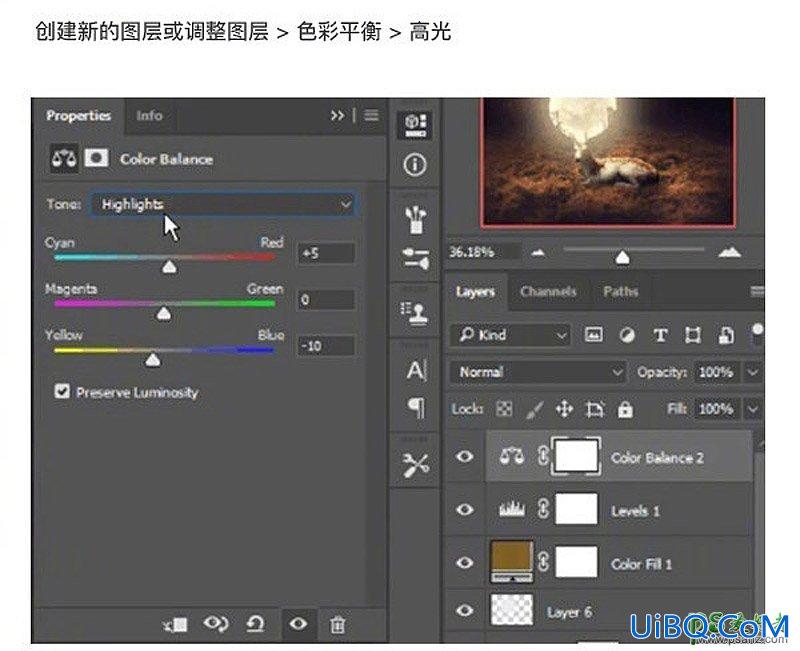Click Navigator zoom in large mountains

pyautogui.click(x=730, y=251)
